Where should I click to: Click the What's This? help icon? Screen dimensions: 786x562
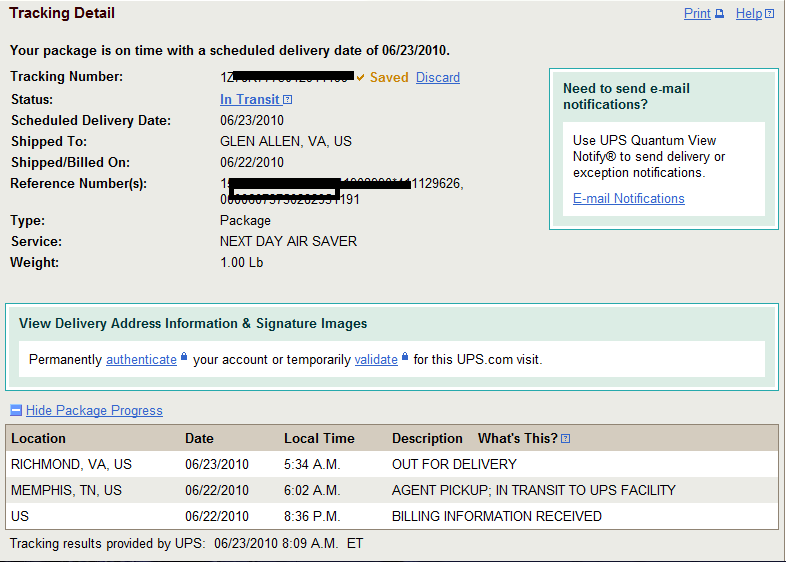(565, 439)
